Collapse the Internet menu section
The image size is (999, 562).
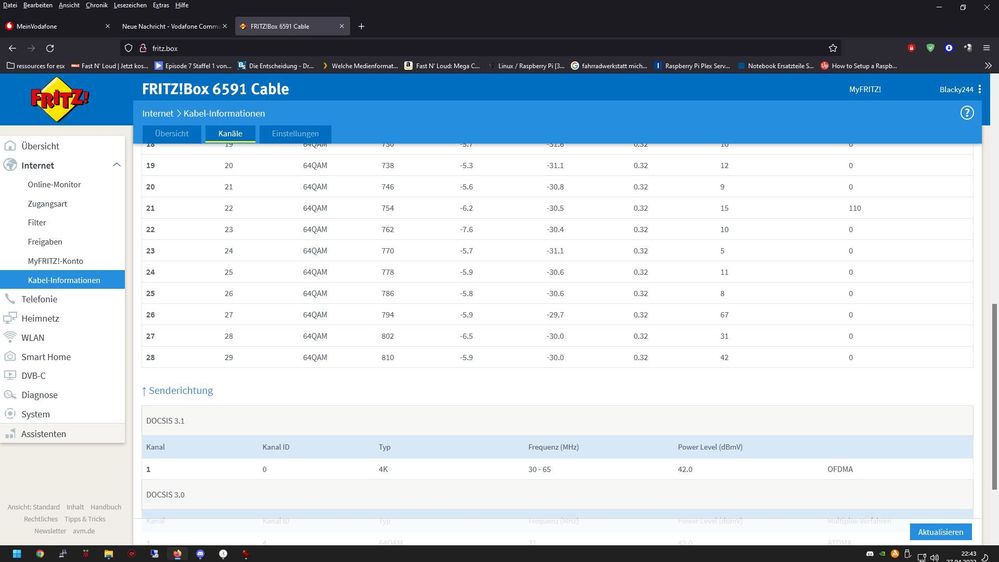(117, 165)
